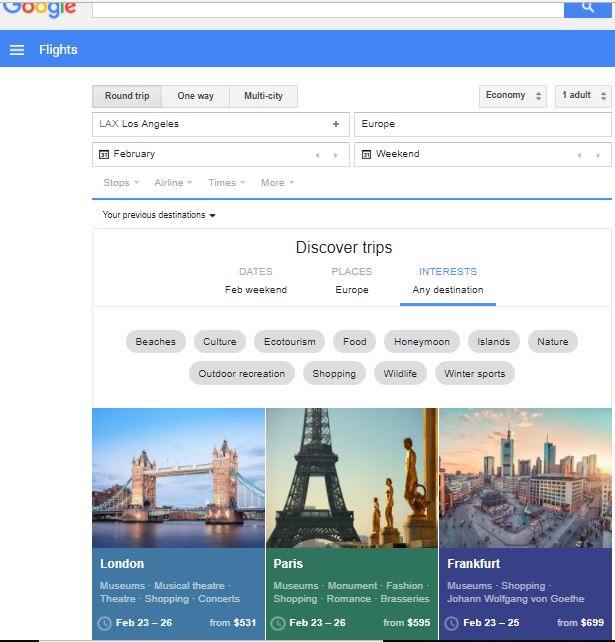Click calendar icon in February field
This screenshot has width=615, height=642.
point(104,154)
